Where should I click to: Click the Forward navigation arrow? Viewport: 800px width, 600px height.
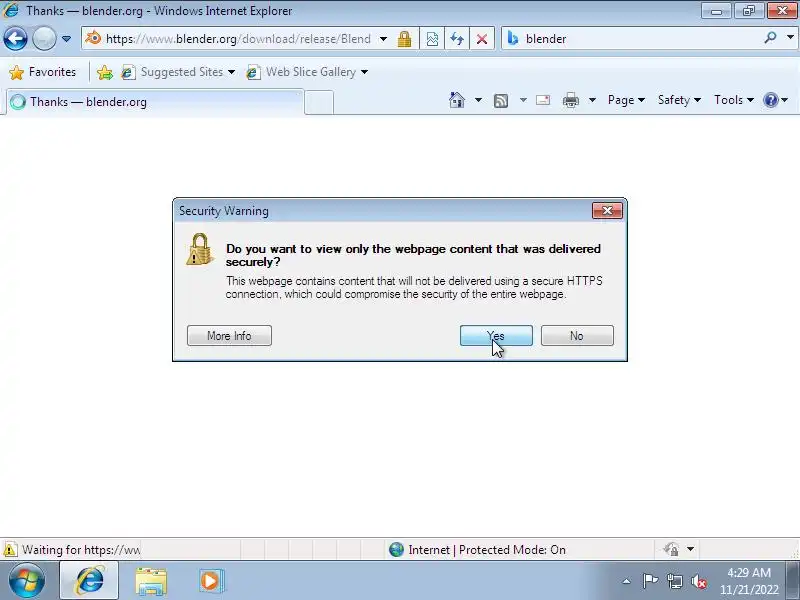coord(44,39)
